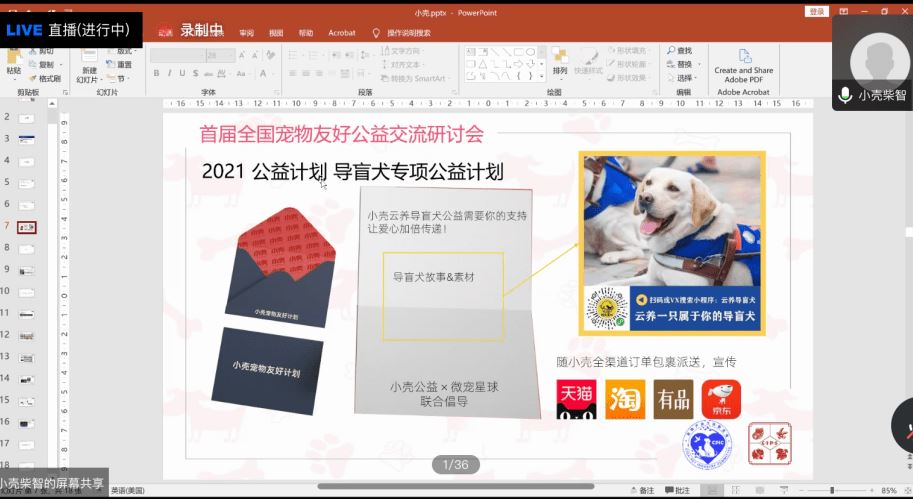The image size is (913, 499).
Task: Click Create and Share Adobe PDF
Action: click(x=744, y=66)
